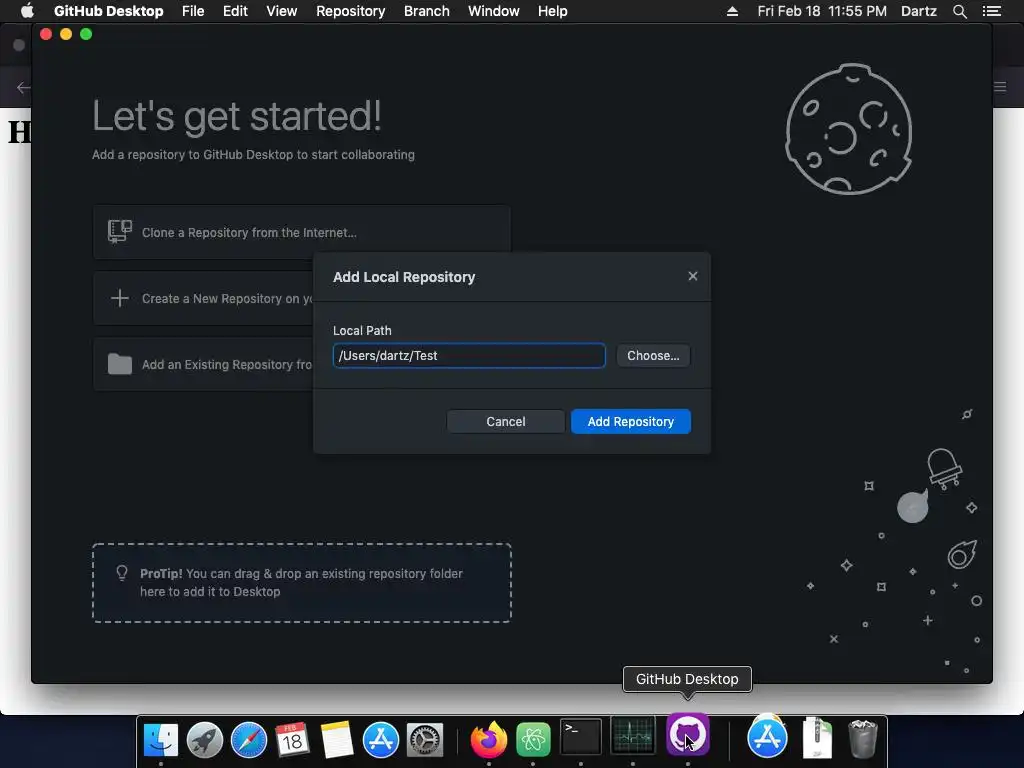Open the Help menu
This screenshot has height=768, width=1024.
[552, 11]
